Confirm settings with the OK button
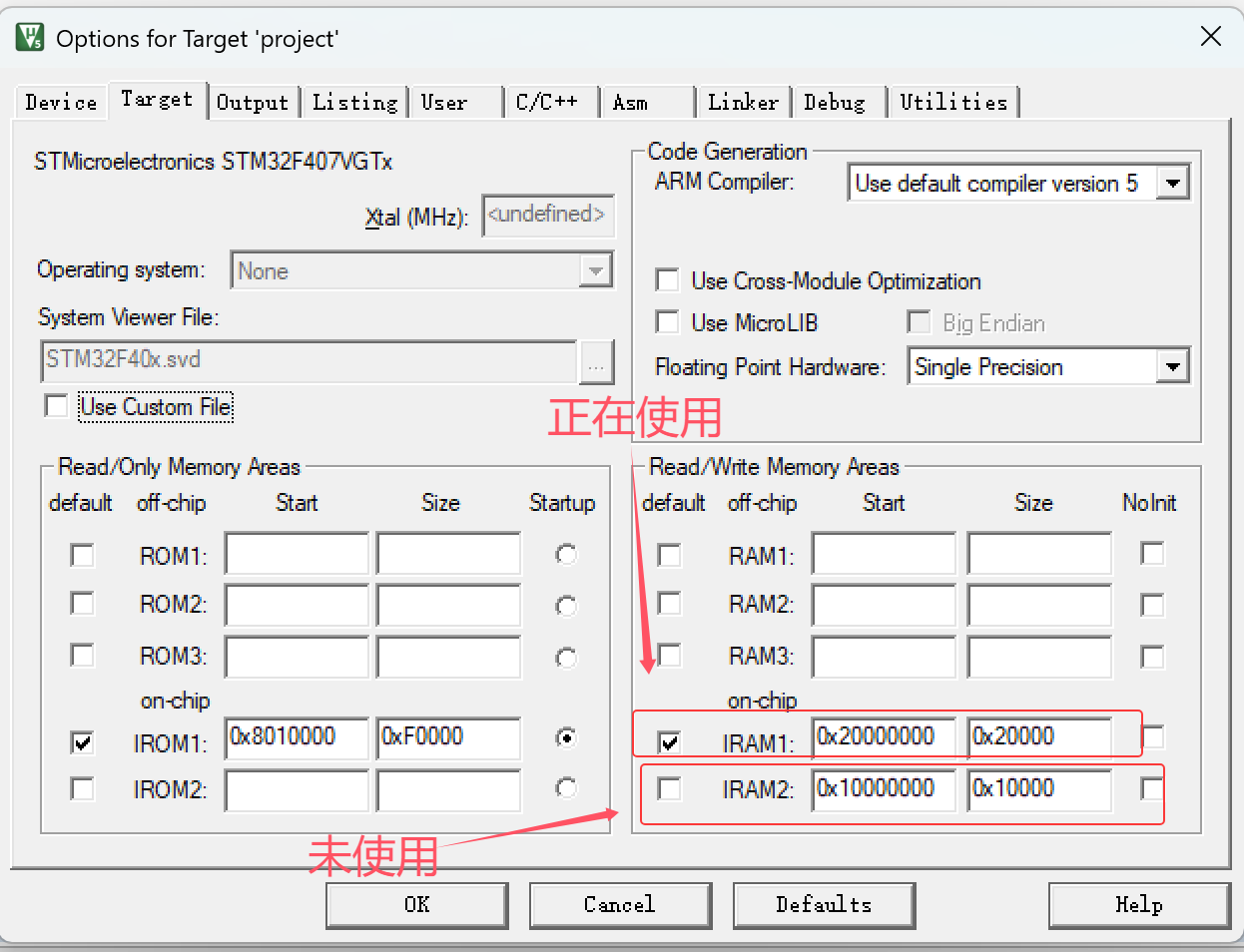This screenshot has height=952, width=1244. tap(416, 905)
